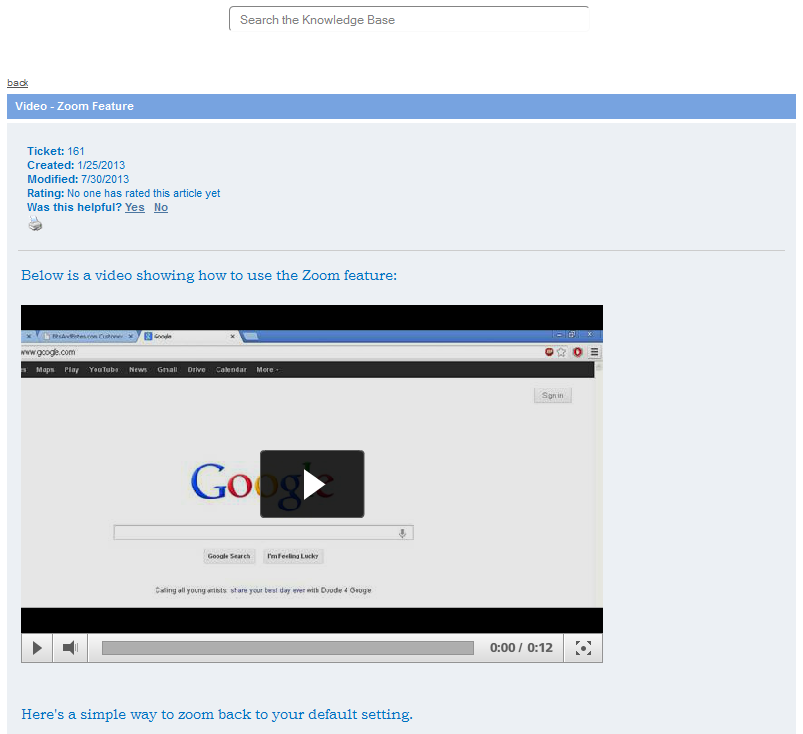The image size is (803, 734).
Task: Open the video in fullscreen mode
Action: pyautogui.click(x=583, y=648)
